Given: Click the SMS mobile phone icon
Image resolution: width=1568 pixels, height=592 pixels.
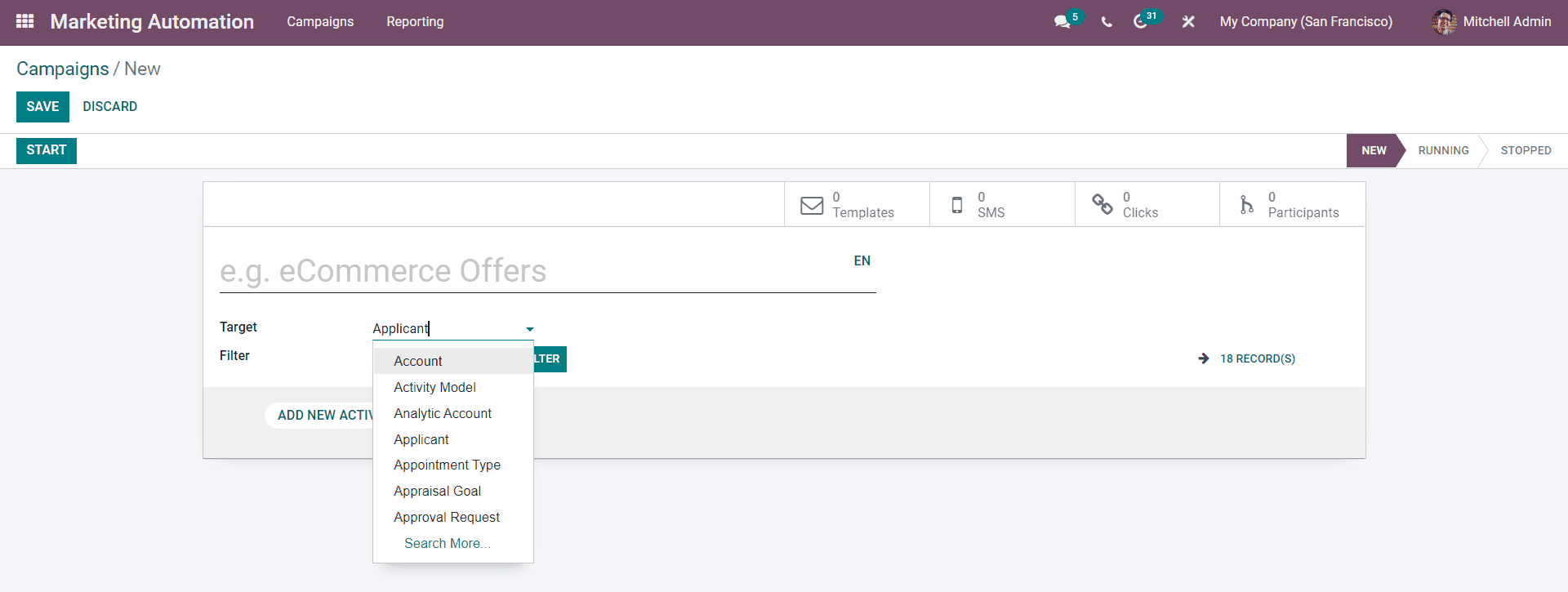Looking at the screenshot, I should click(x=957, y=205).
